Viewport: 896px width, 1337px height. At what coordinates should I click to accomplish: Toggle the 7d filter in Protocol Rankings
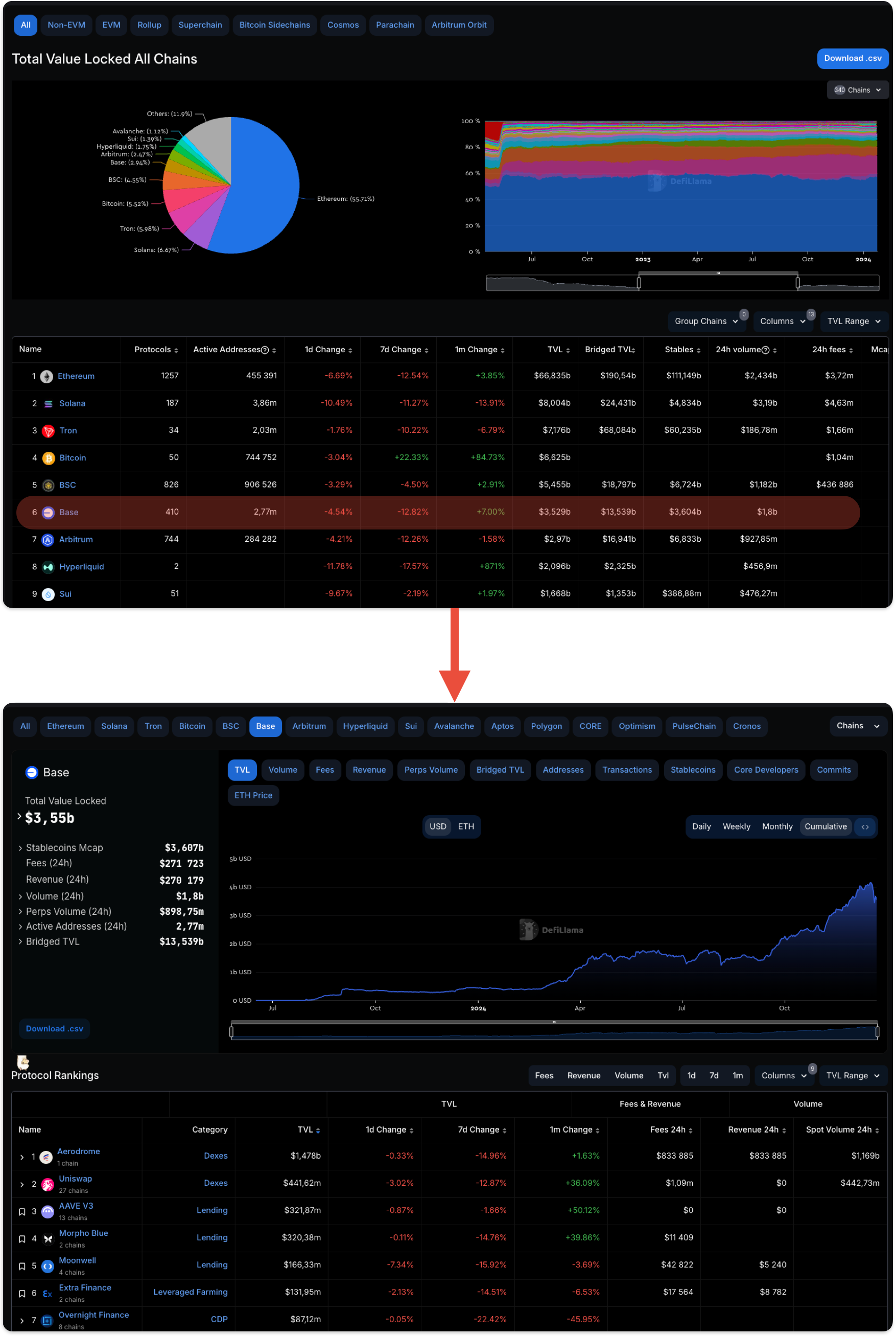pyautogui.click(x=714, y=1076)
